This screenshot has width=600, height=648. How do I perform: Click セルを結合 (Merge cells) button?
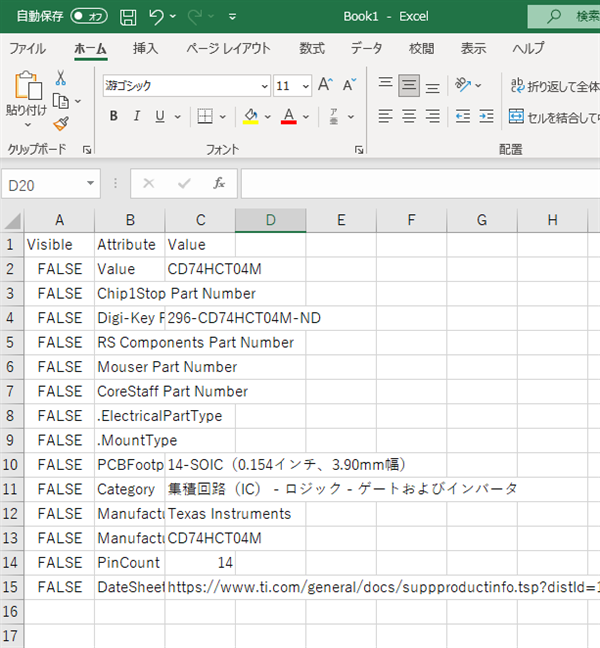coord(554,117)
